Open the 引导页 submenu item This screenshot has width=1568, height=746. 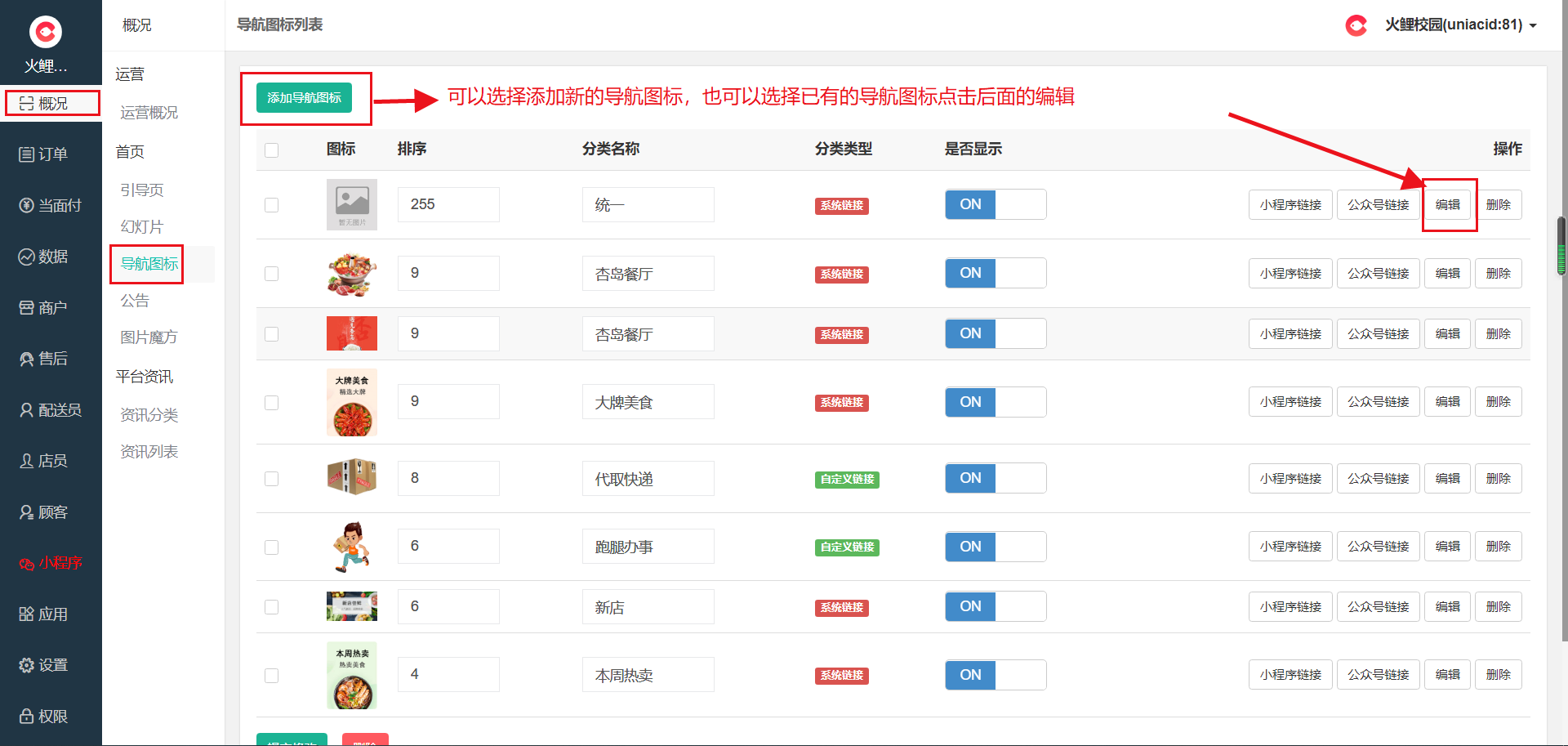[142, 190]
